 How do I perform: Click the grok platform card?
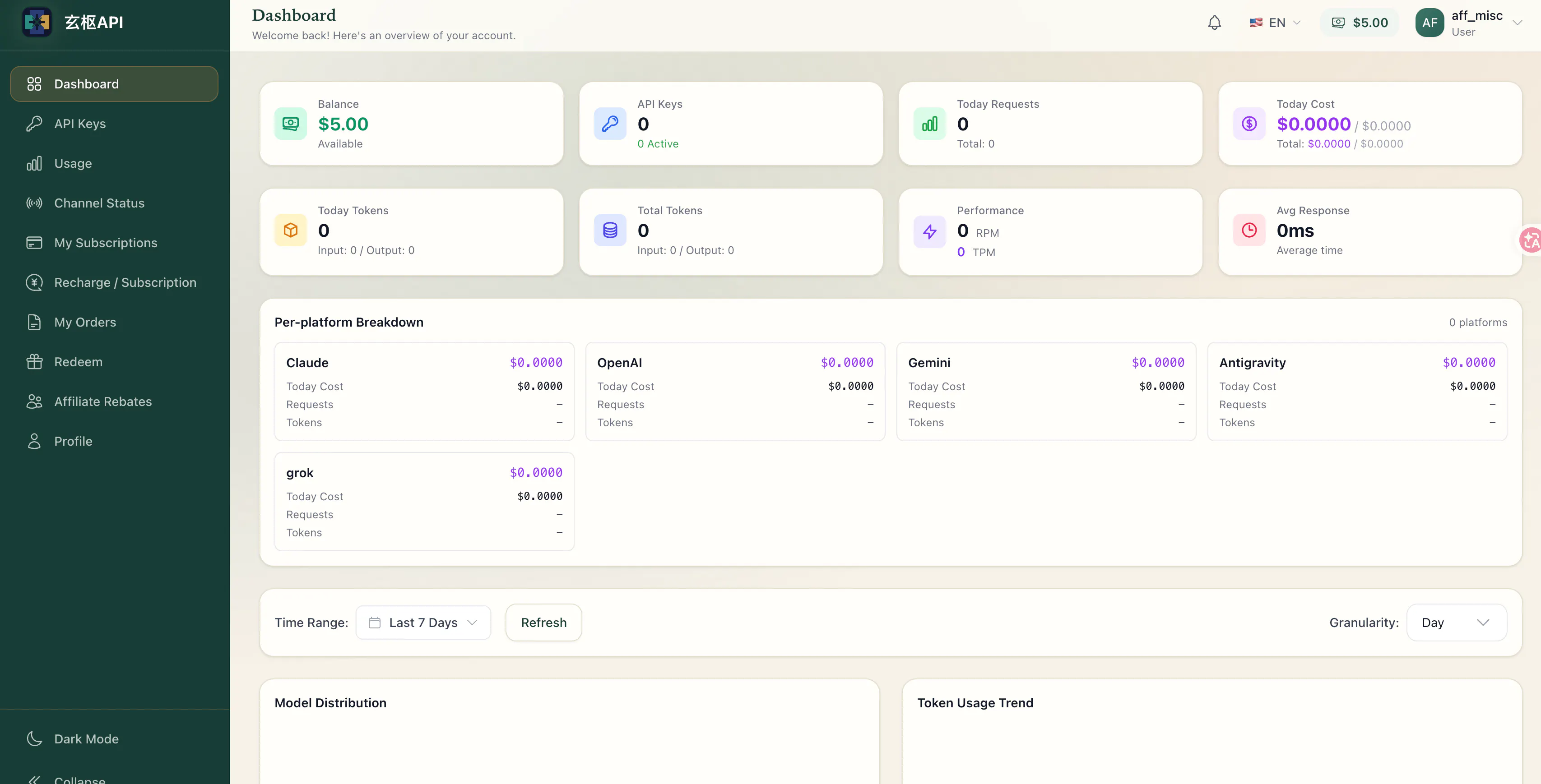tap(424, 502)
